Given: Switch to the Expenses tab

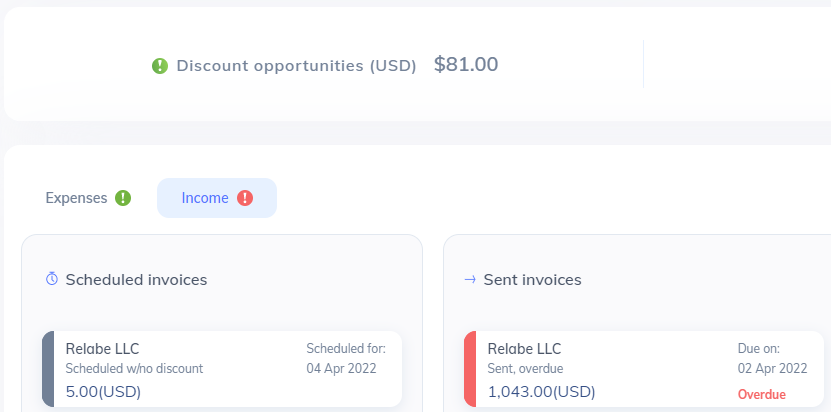Looking at the screenshot, I should pyautogui.click(x=77, y=198).
